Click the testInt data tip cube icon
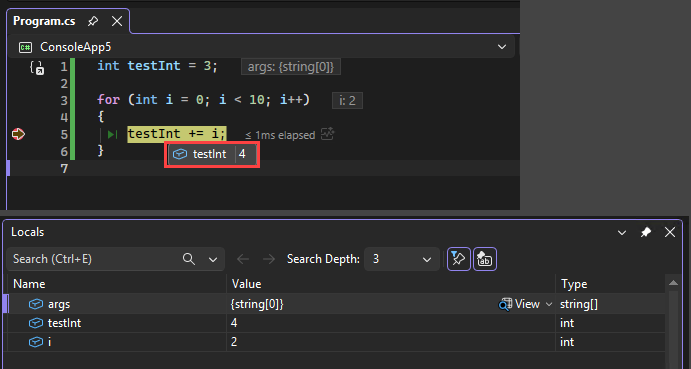 coord(179,154)
